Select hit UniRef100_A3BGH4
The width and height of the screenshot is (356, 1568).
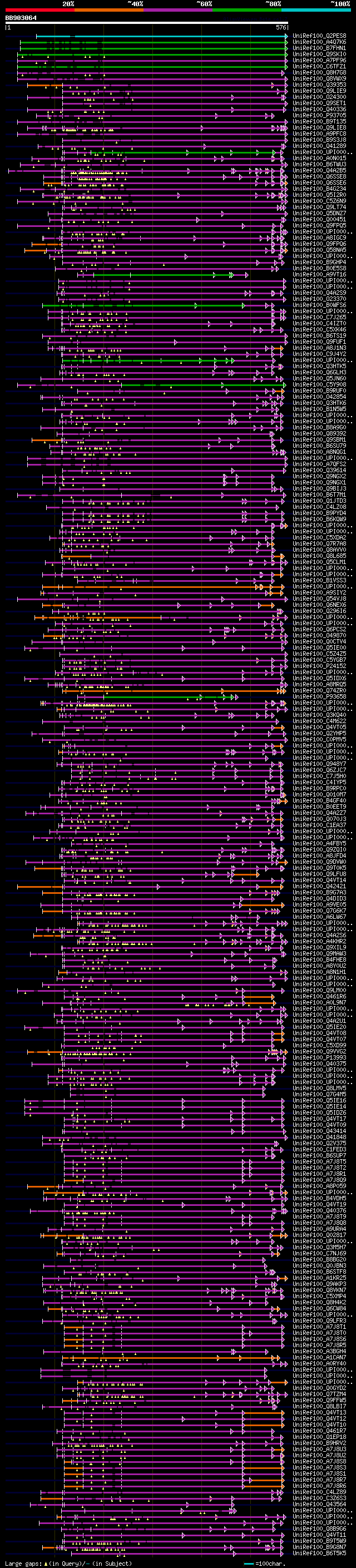coord(319,1351)
